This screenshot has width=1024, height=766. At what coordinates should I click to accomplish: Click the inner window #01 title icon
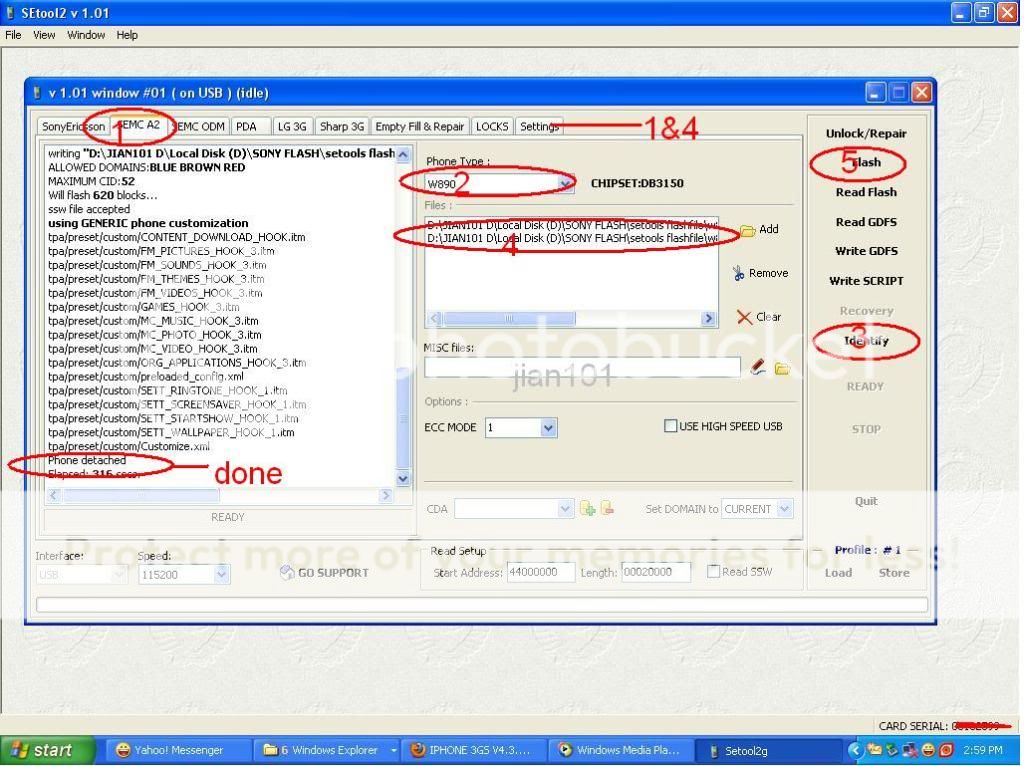[x=37, y=93]
